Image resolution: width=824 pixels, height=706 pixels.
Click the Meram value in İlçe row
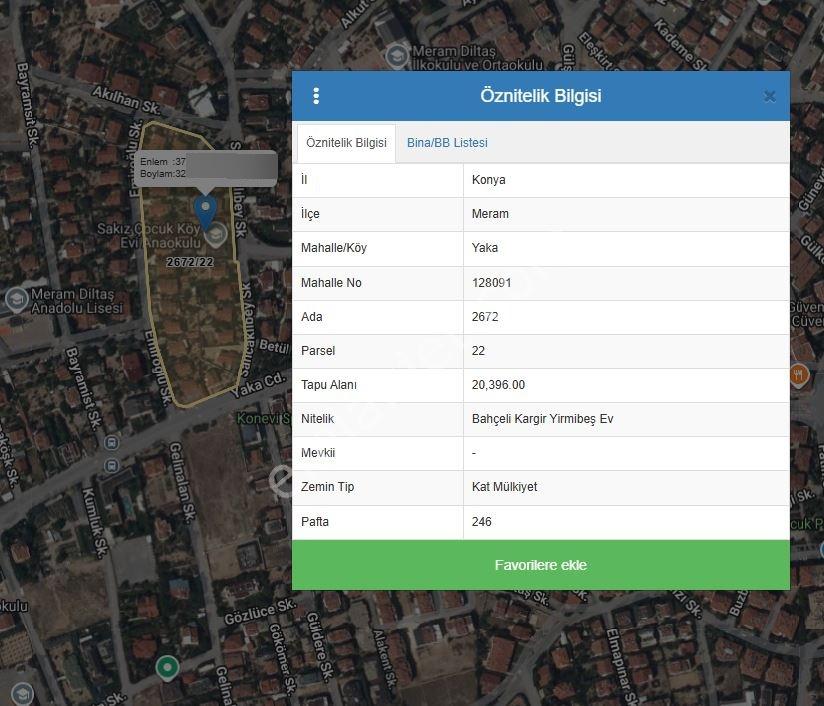click(490, 214)
